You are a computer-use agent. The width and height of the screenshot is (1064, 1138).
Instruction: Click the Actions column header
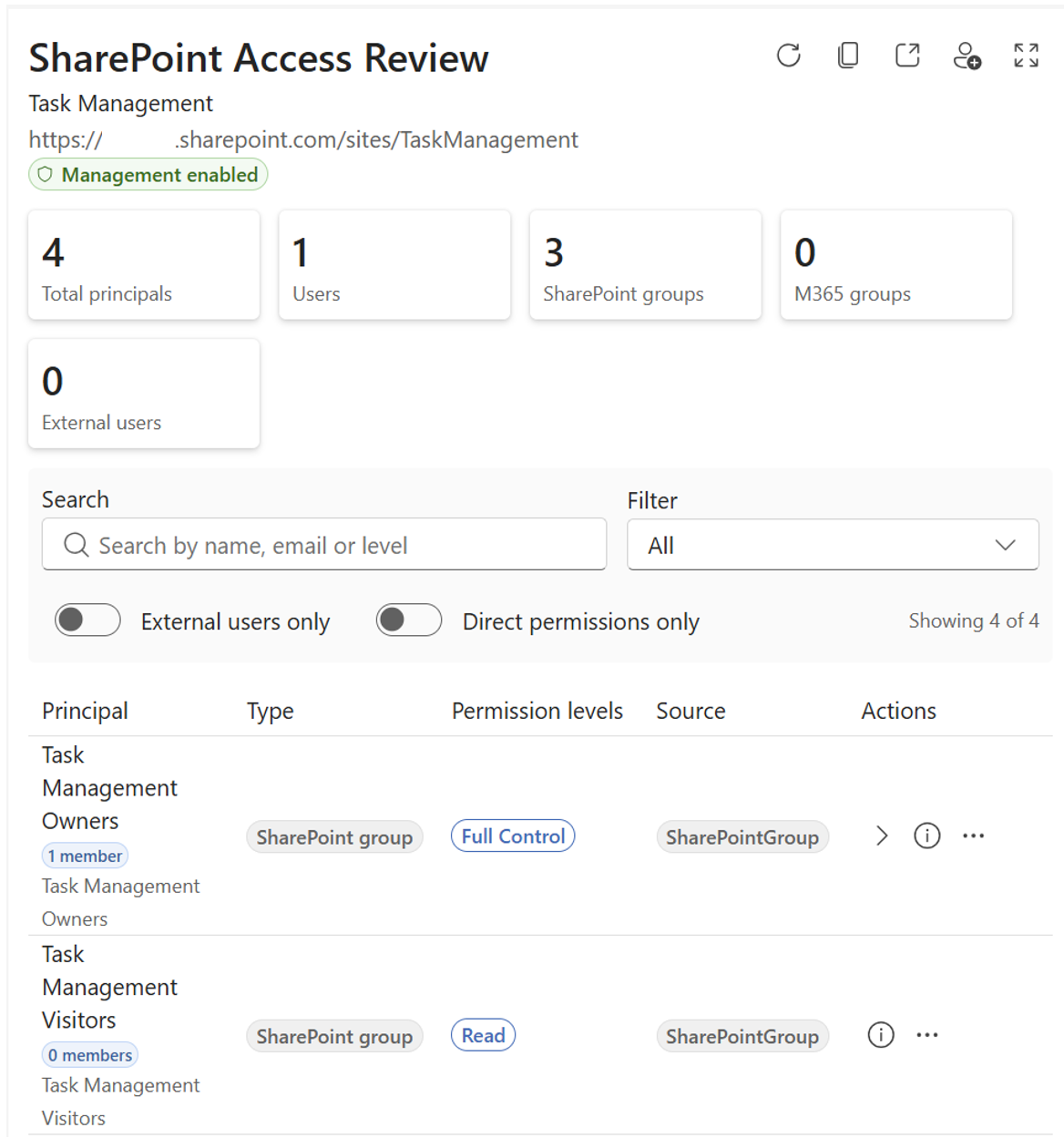coord(898,711)
